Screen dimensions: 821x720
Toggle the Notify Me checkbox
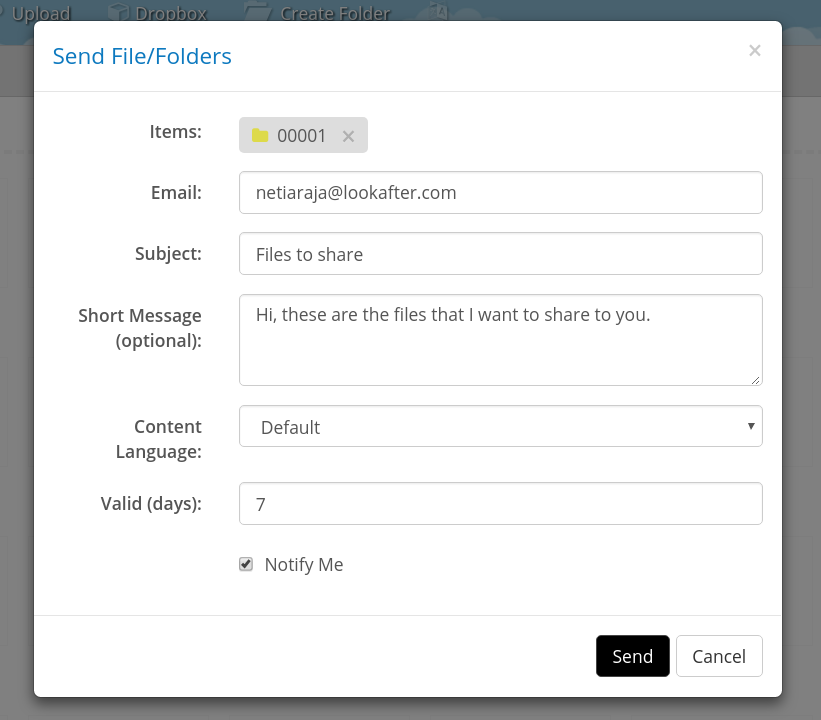[246, 564]
